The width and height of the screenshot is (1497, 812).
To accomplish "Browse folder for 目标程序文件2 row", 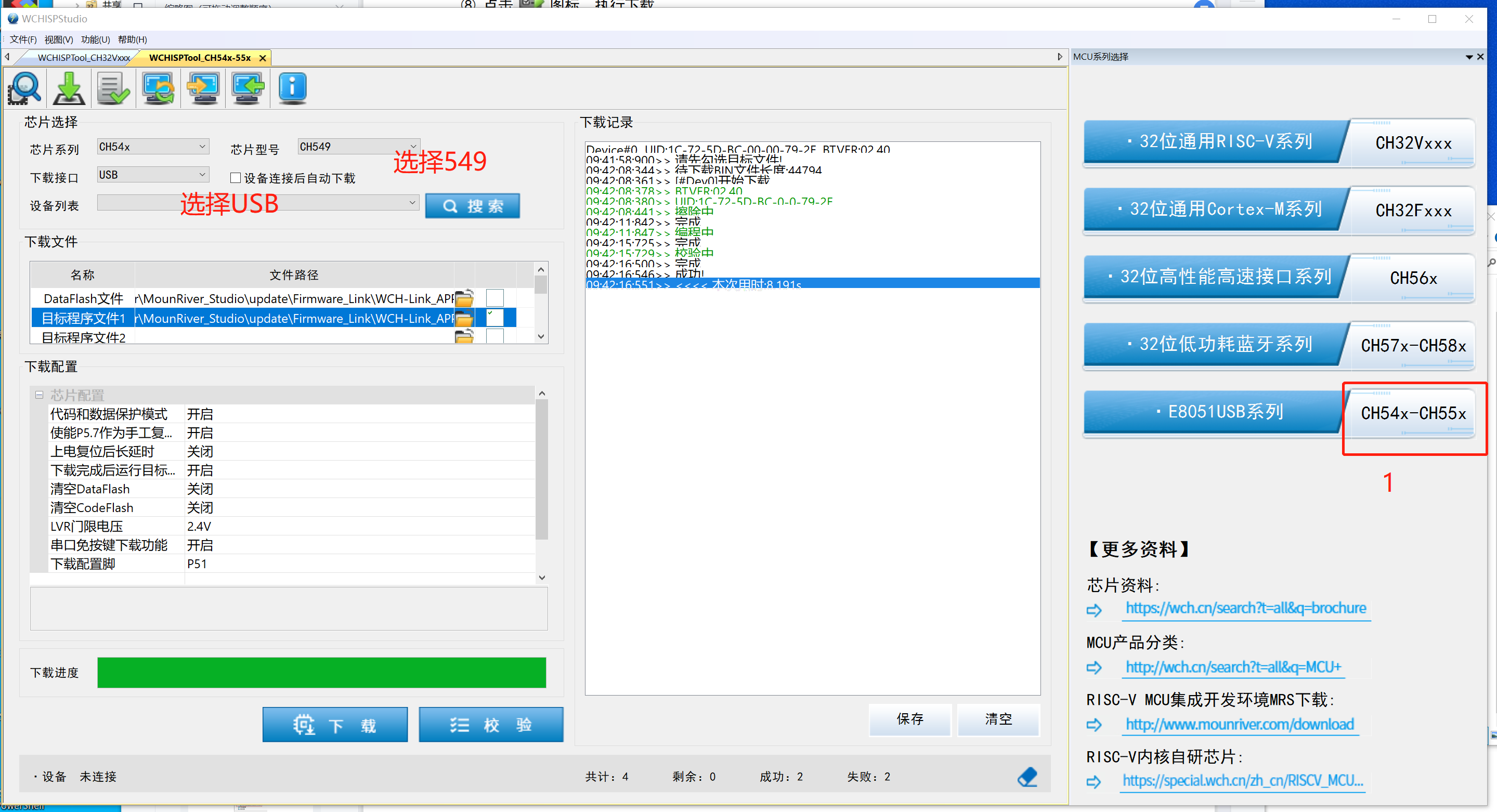I will 464,336.
